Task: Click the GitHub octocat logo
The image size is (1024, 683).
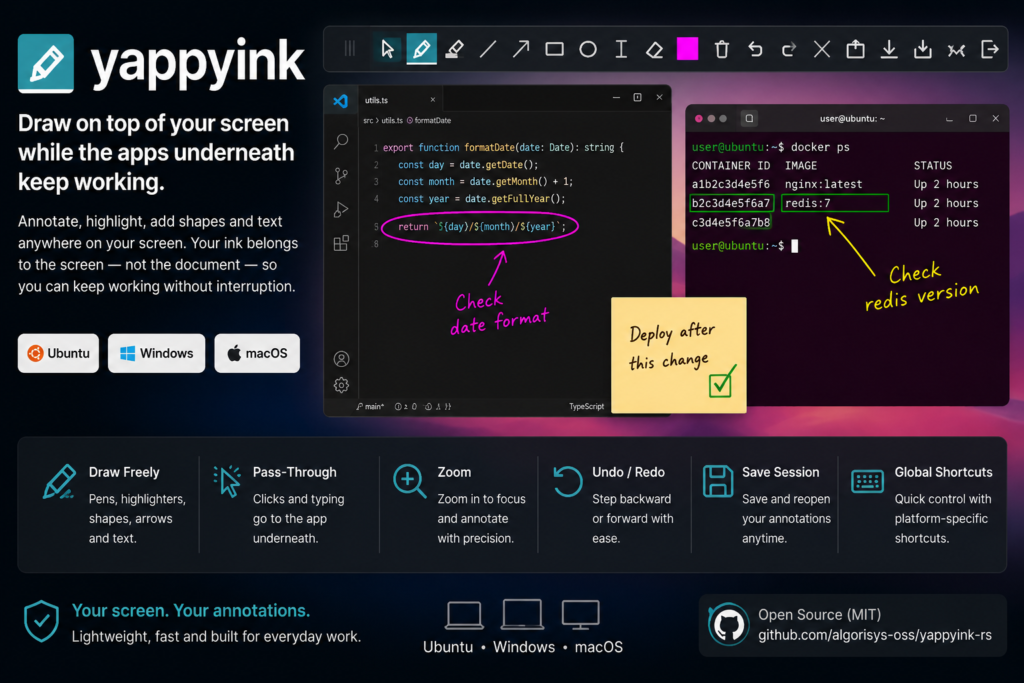Action: coord(728,625)
